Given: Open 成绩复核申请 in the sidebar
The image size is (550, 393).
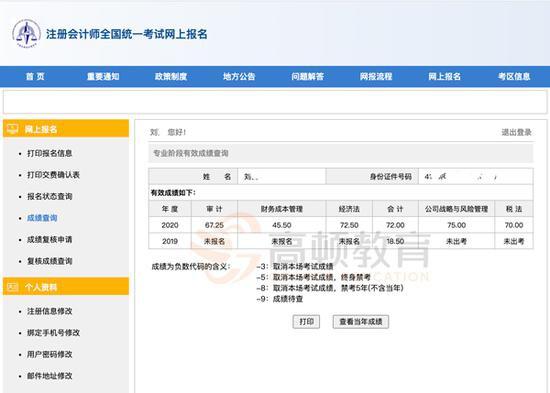Looking at the screenshot, I should tap(50, 240).
